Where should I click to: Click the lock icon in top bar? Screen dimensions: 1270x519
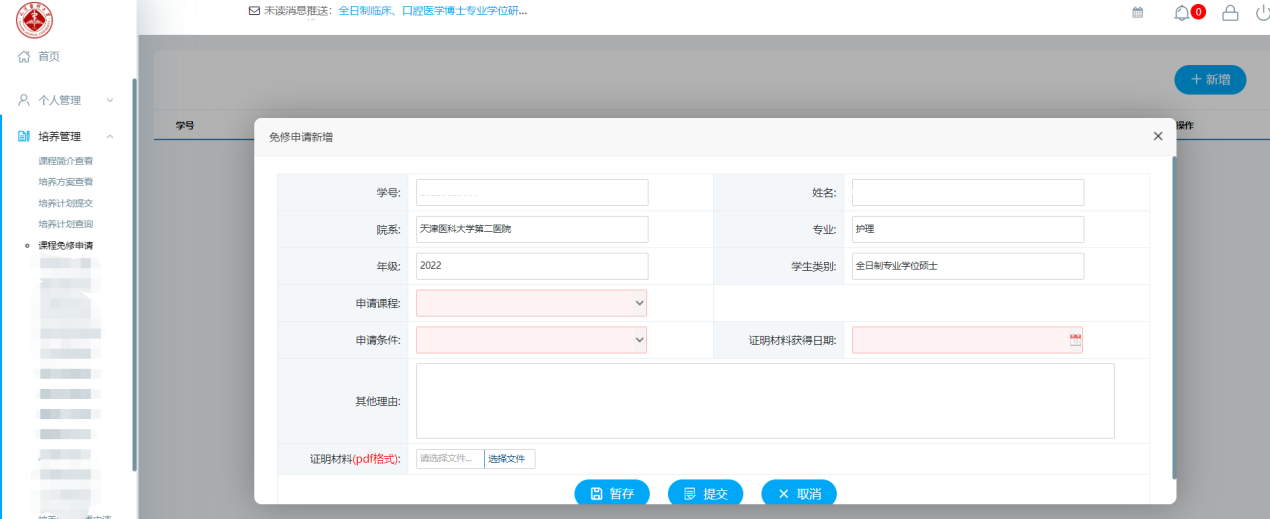pyautogui.click(x=1230, y=13)
